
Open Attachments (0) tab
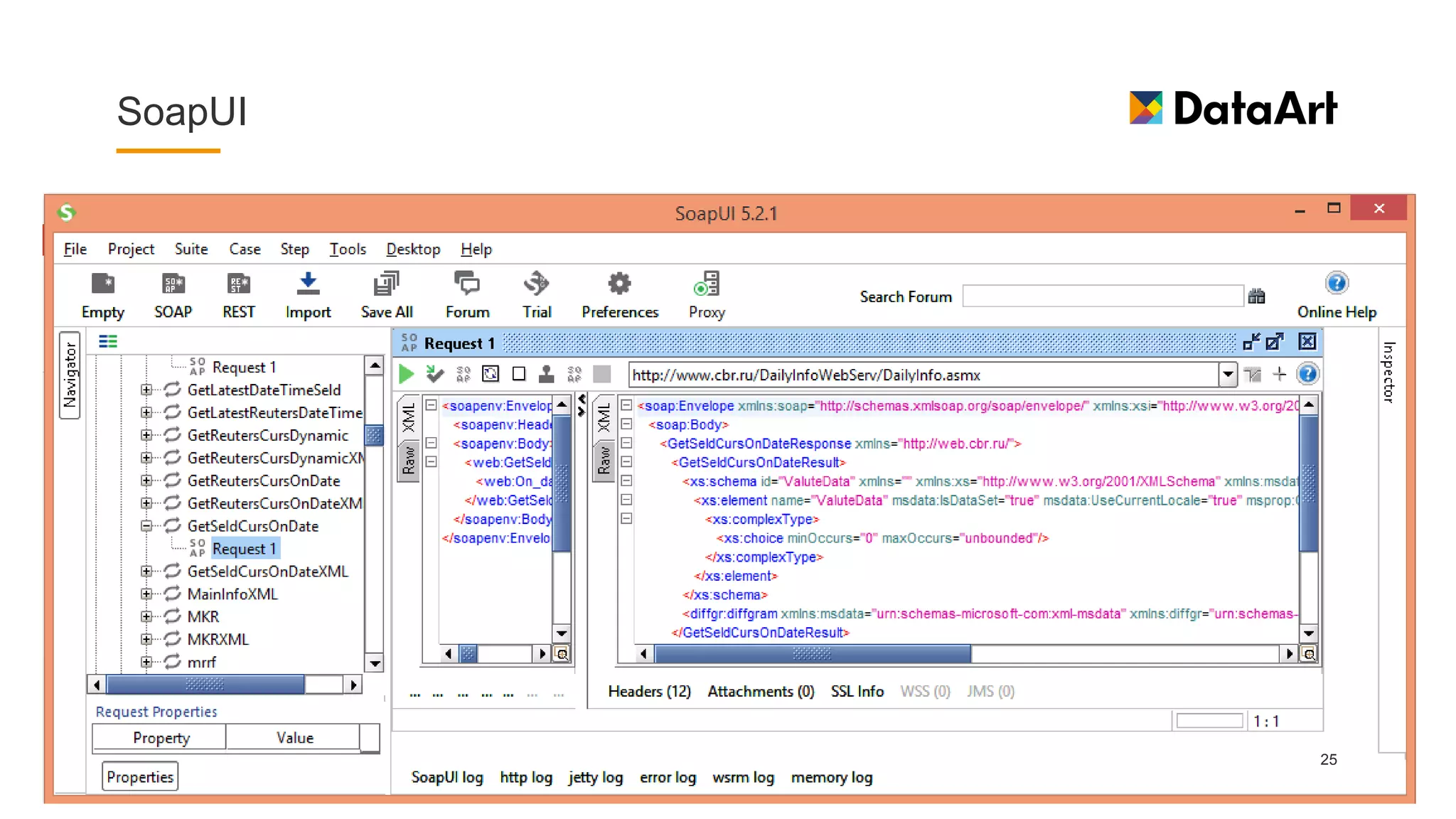coord(761,691)
